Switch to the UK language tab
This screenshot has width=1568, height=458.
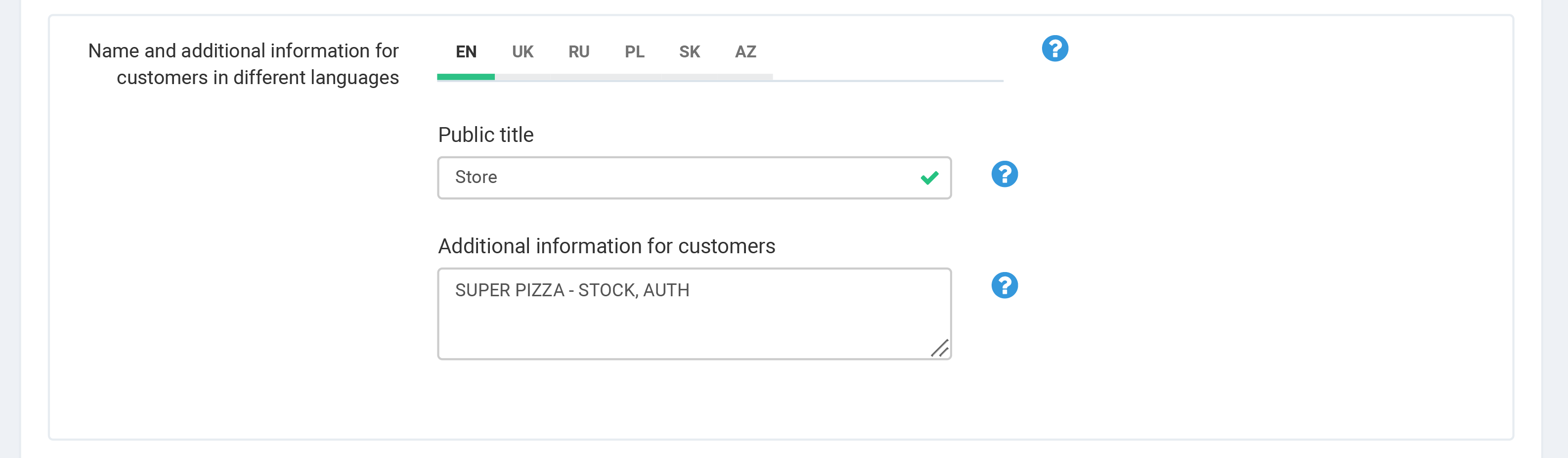[x=523, y=52]
